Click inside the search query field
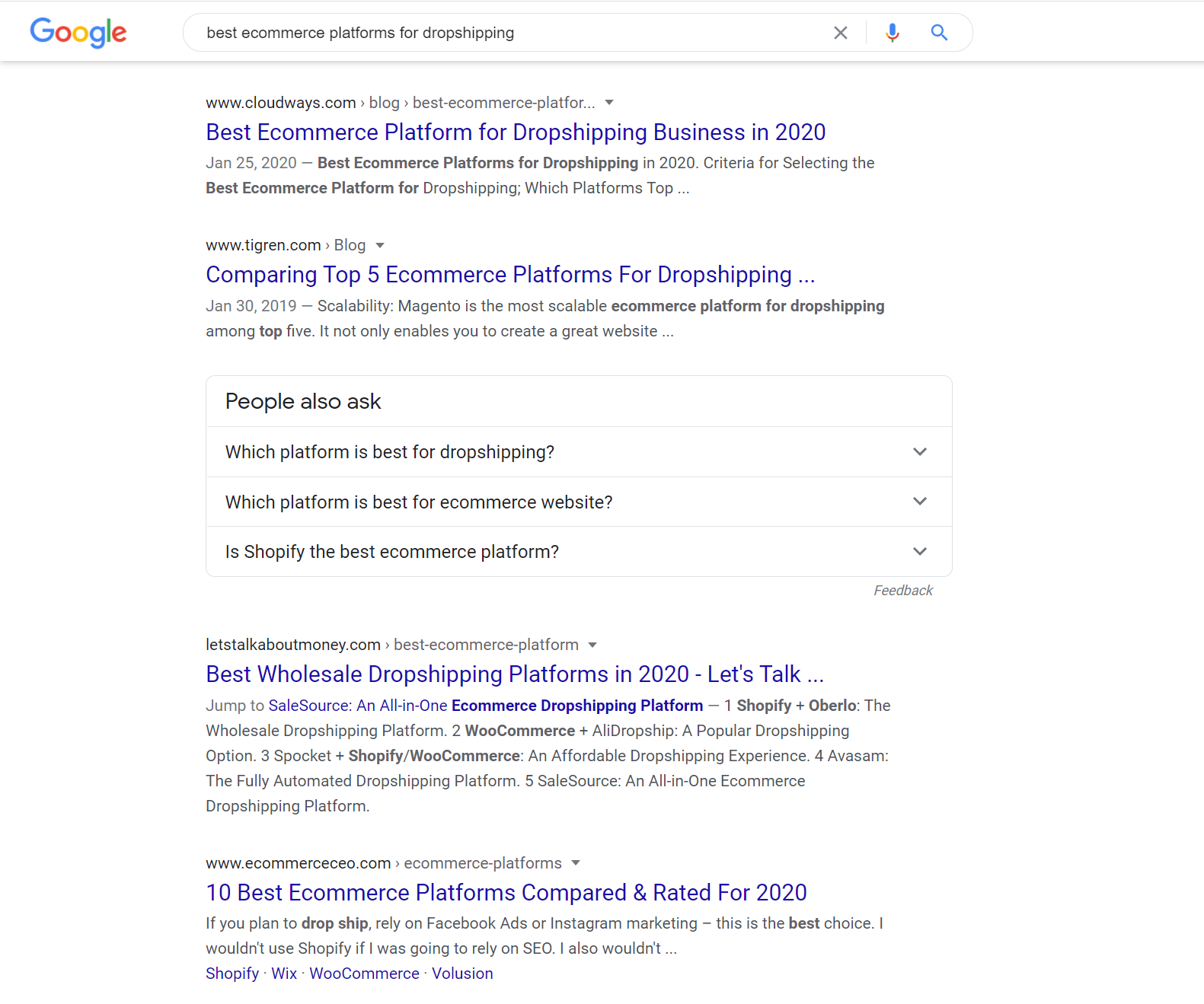Image resolution: width=1204 pixels, height=1004 pixels. [x=510, y=33]
